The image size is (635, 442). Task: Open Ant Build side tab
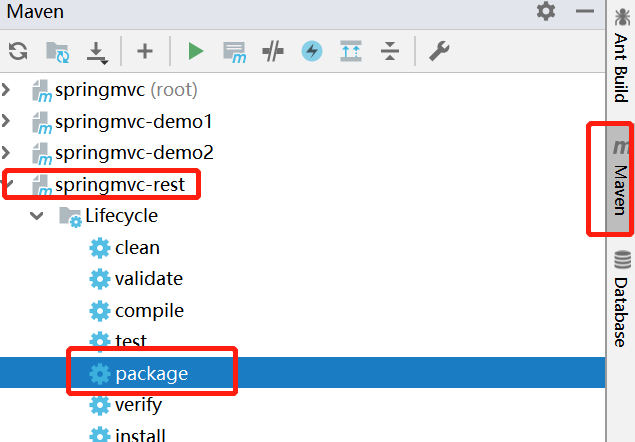[x=621, y=55]
